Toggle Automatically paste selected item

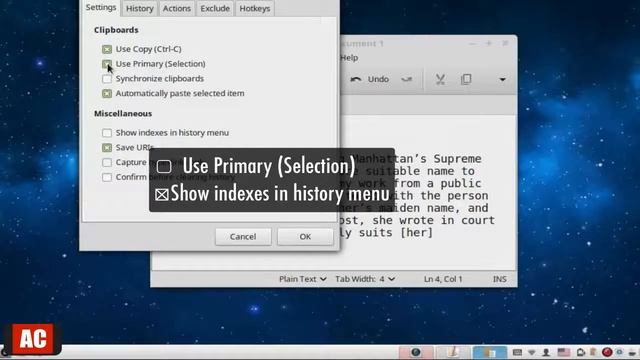pos(107,93)
